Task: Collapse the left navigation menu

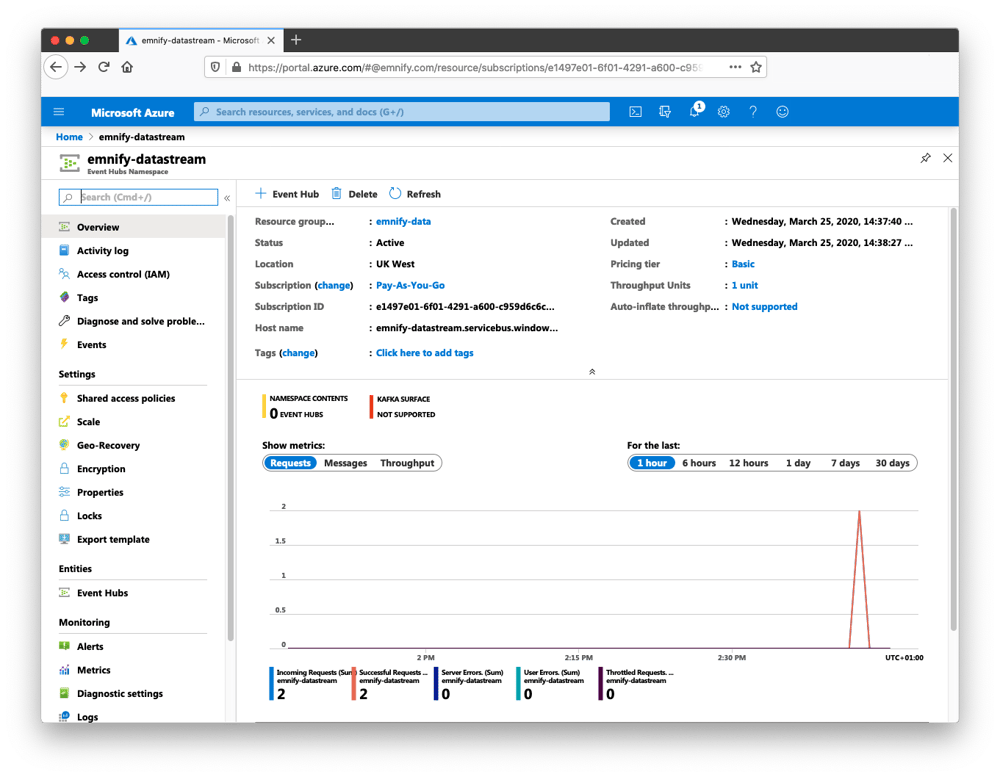Action: [227, 198]
